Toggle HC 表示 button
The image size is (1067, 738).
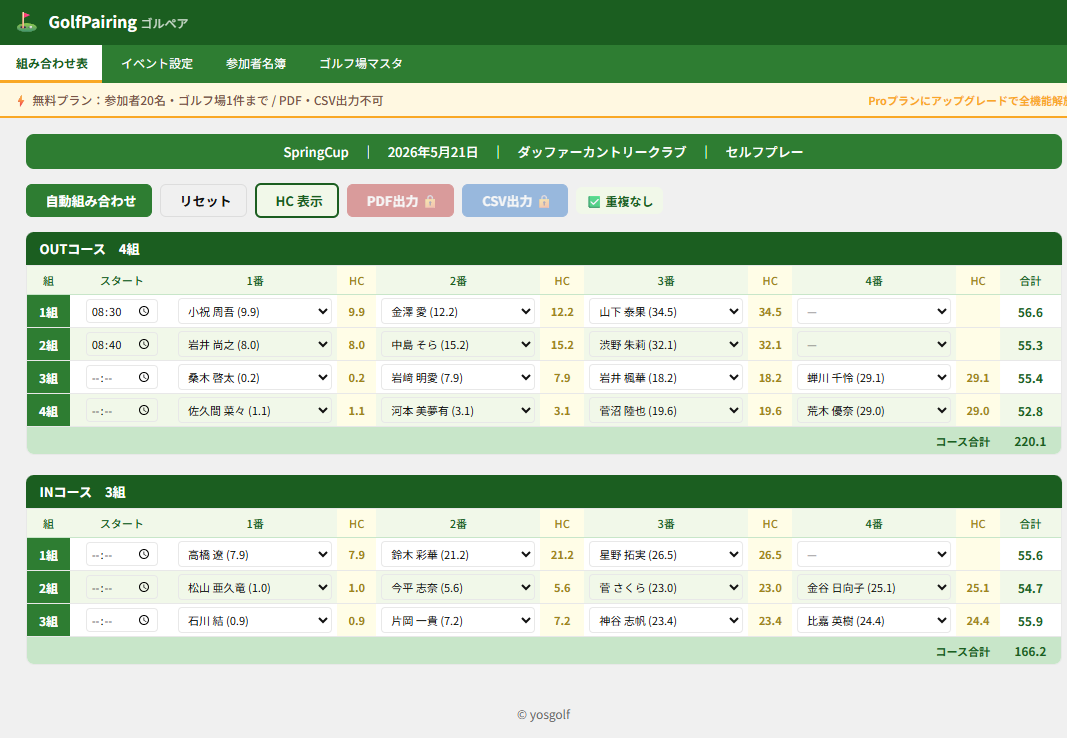point(297,201)
